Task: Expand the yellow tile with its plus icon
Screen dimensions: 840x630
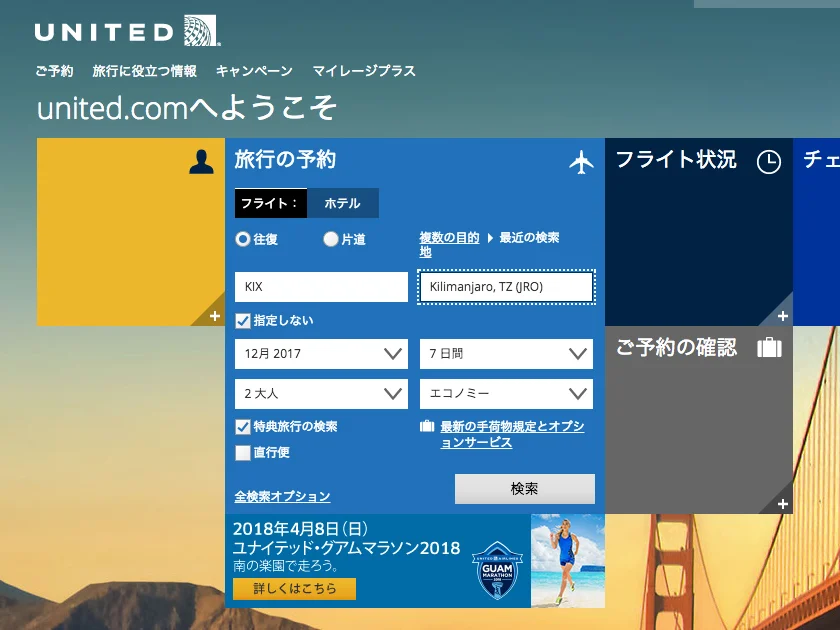Action: (x=215, y=316)
